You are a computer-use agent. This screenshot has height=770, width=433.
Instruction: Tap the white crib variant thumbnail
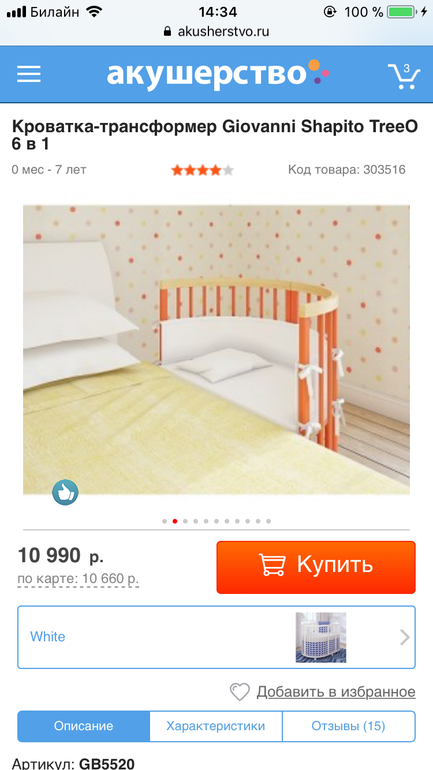(x=321, y=637)
